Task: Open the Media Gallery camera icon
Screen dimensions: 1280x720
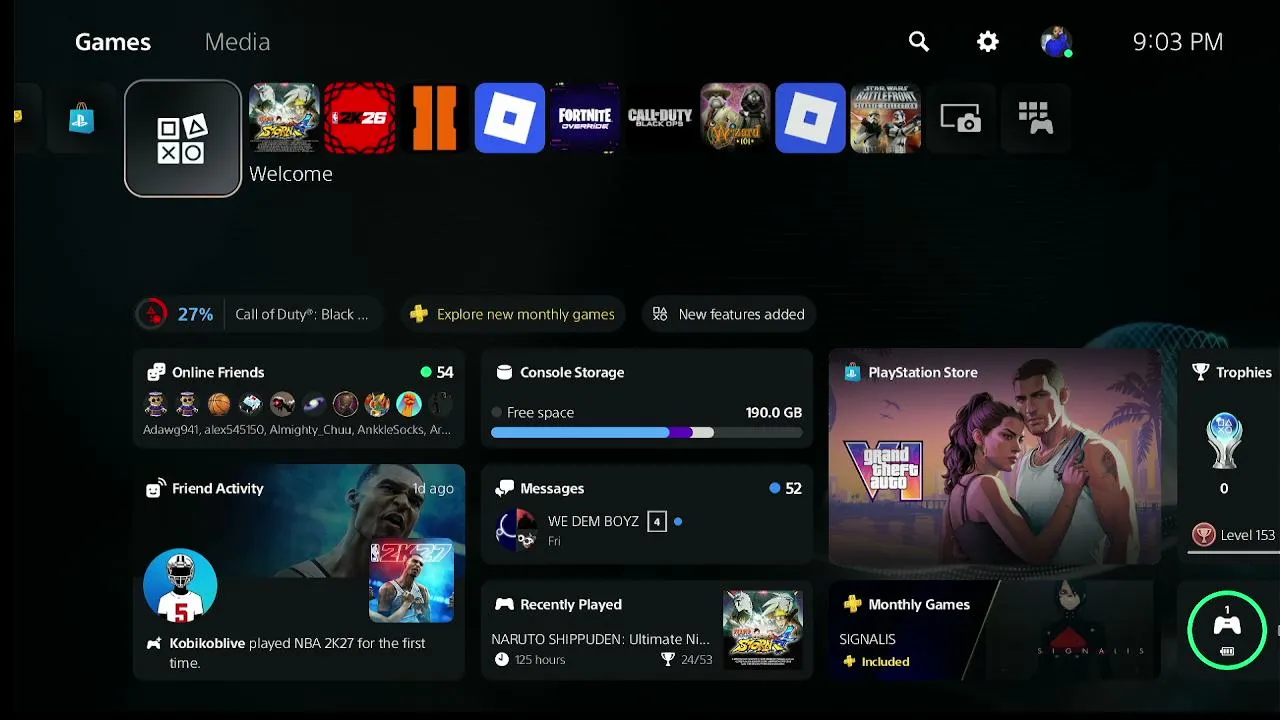Action: click(x=960, y=118)
